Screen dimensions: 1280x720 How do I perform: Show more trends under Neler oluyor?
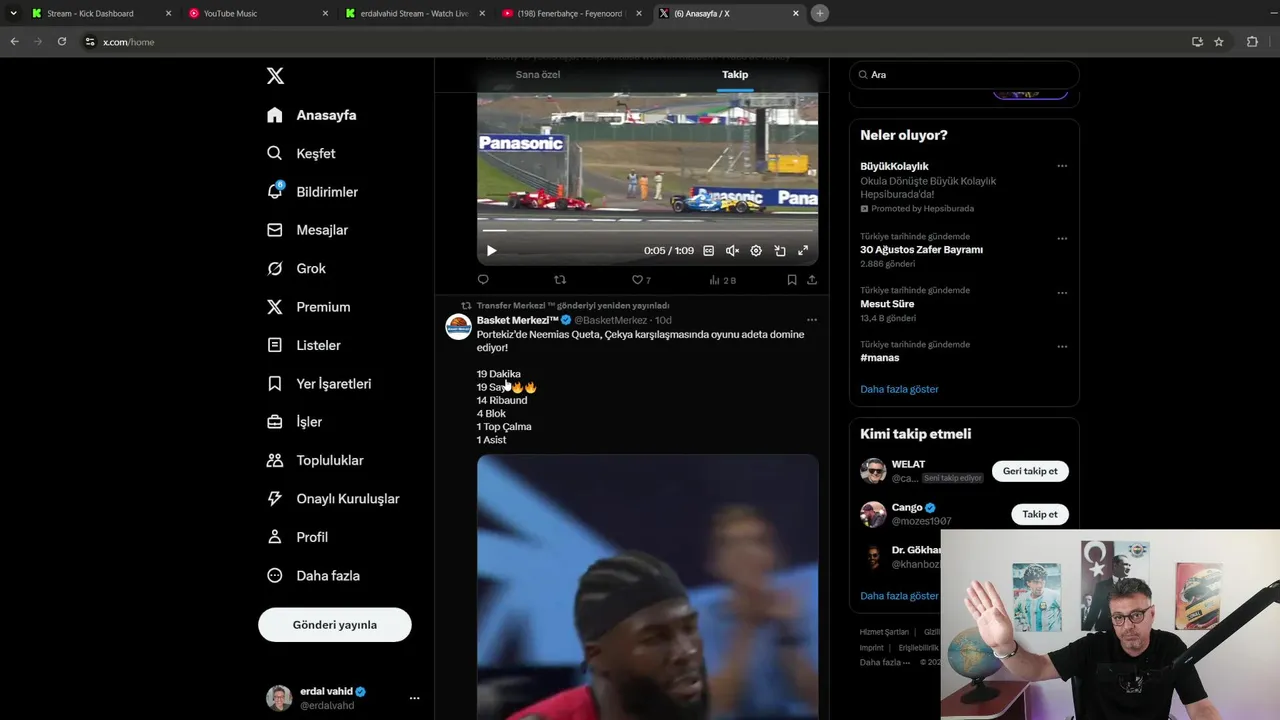(899, 389)
